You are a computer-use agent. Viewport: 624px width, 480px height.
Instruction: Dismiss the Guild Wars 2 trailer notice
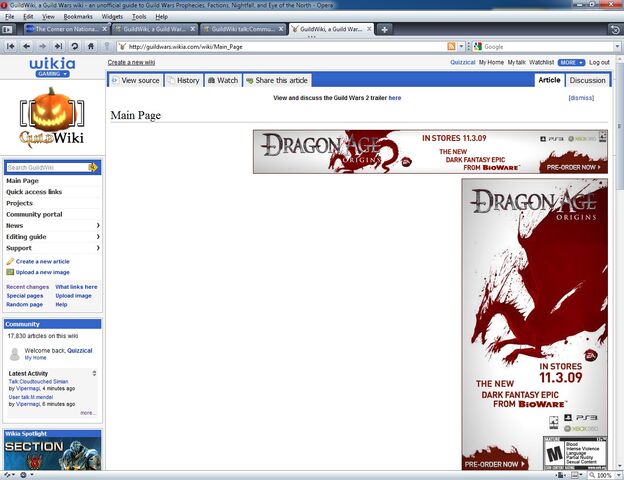coord(581,98)
